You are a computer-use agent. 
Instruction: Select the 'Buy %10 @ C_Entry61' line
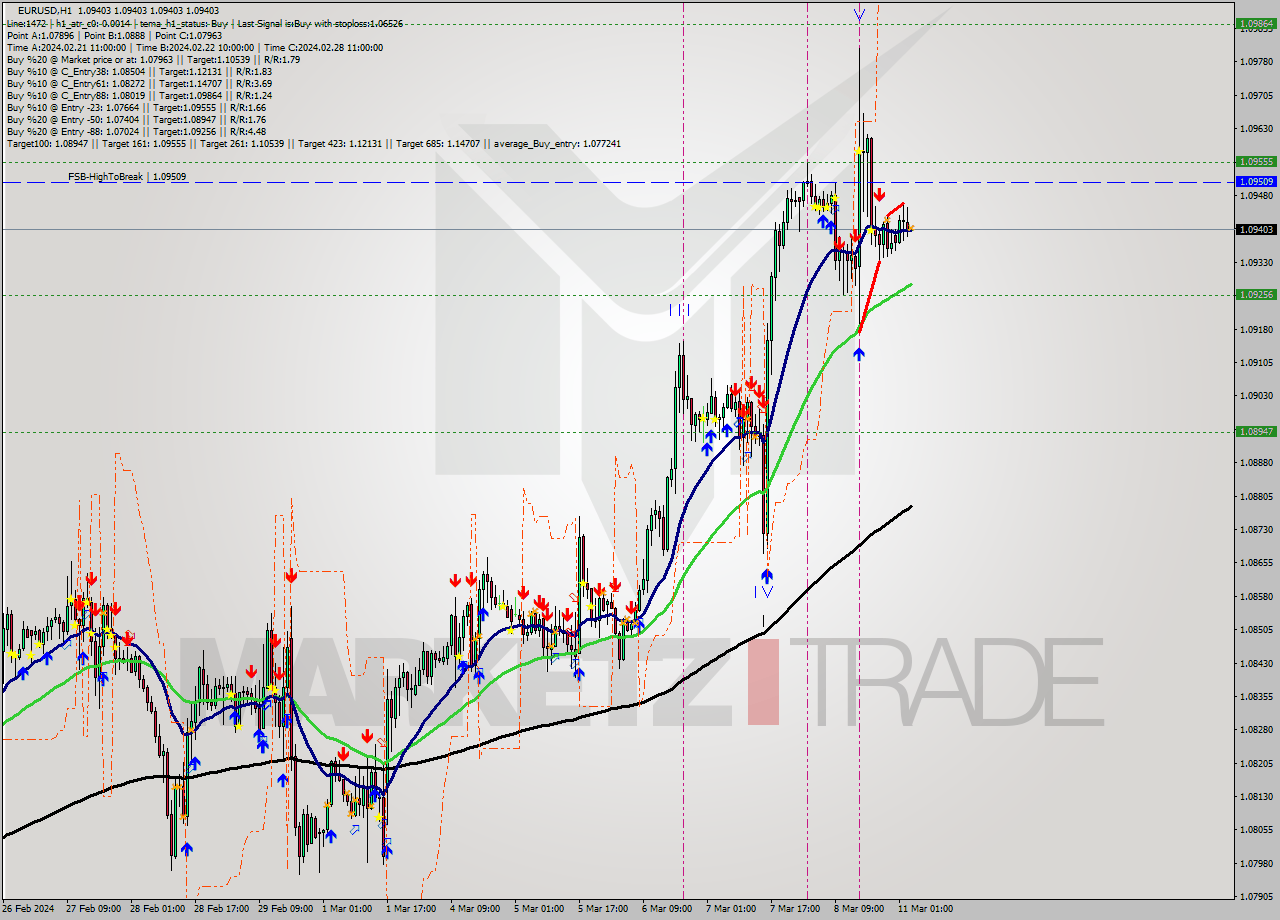[x=139, y=83]
